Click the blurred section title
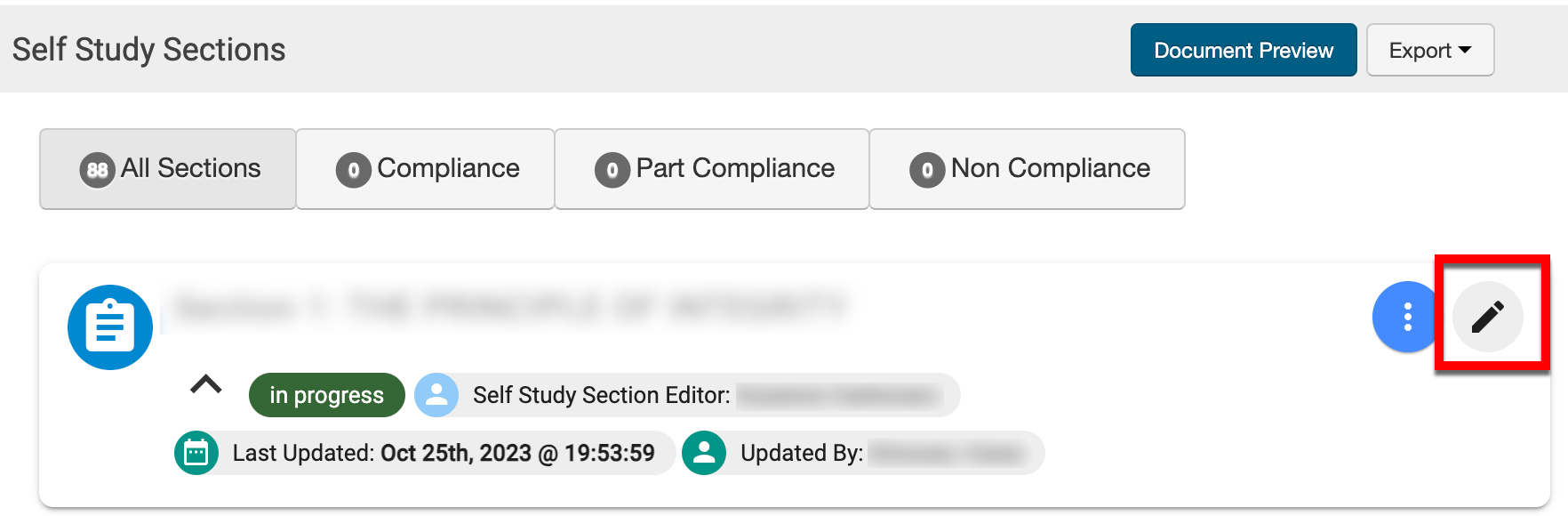This screenshot has height=516, width=1568. pos(510,308)
